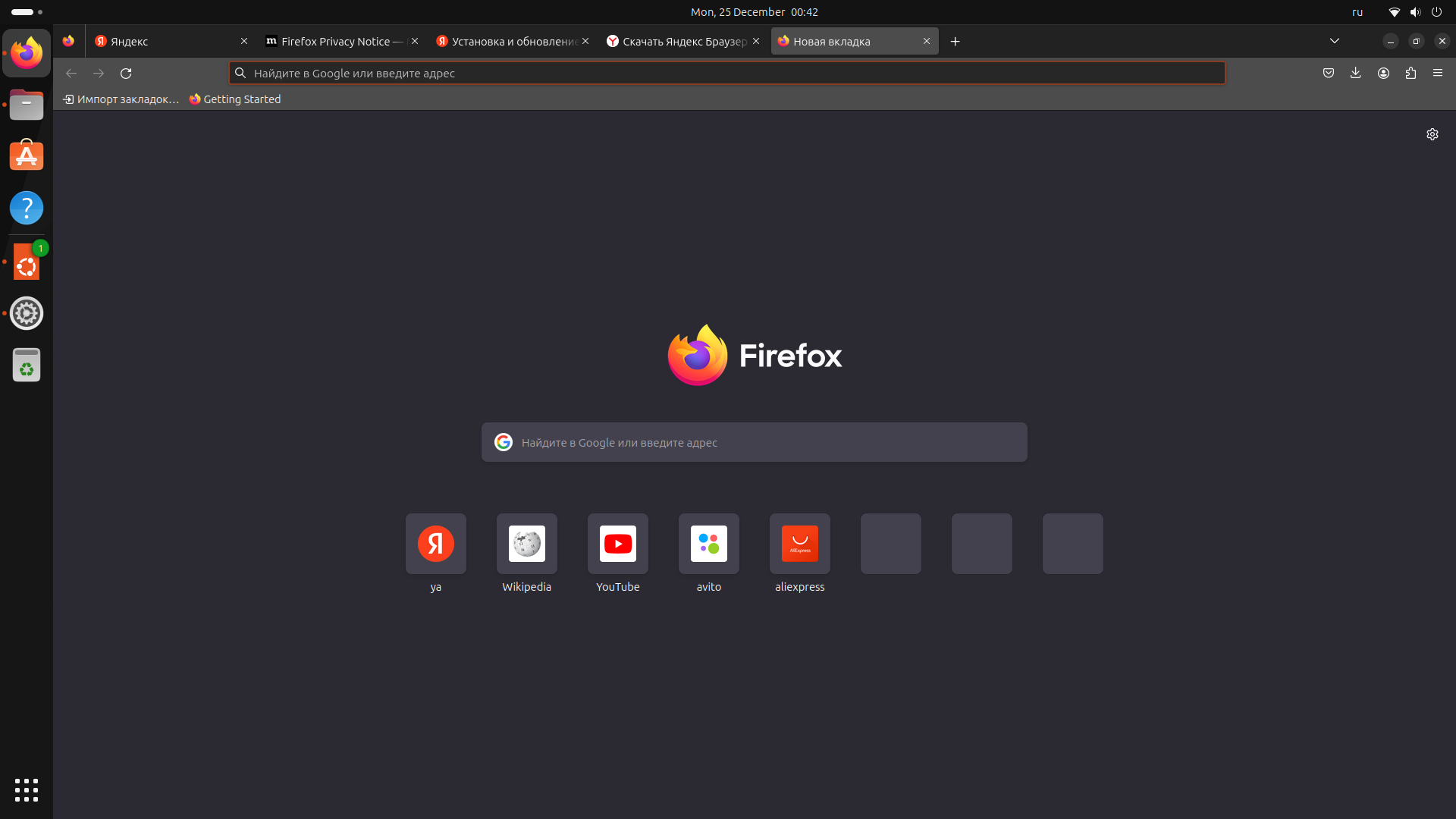Viewport: 1456px width, 819px height.
Task: Reload the current page
Action: 126,74
